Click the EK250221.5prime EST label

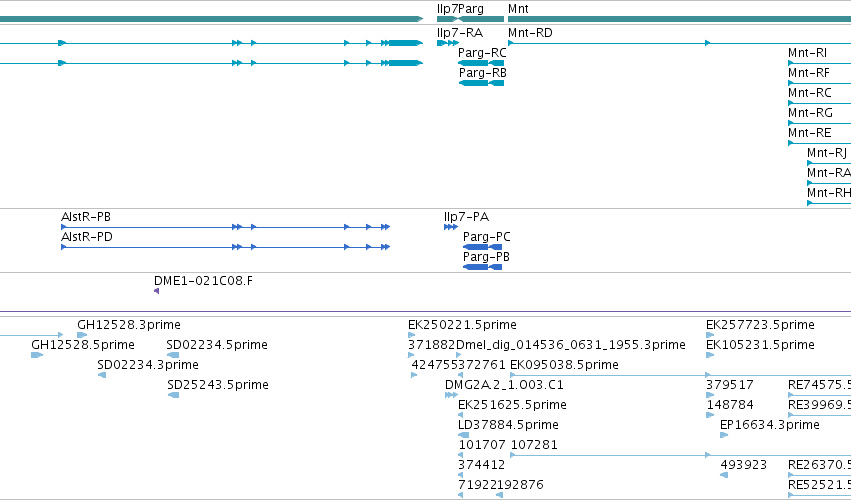(x=462, y=325)
